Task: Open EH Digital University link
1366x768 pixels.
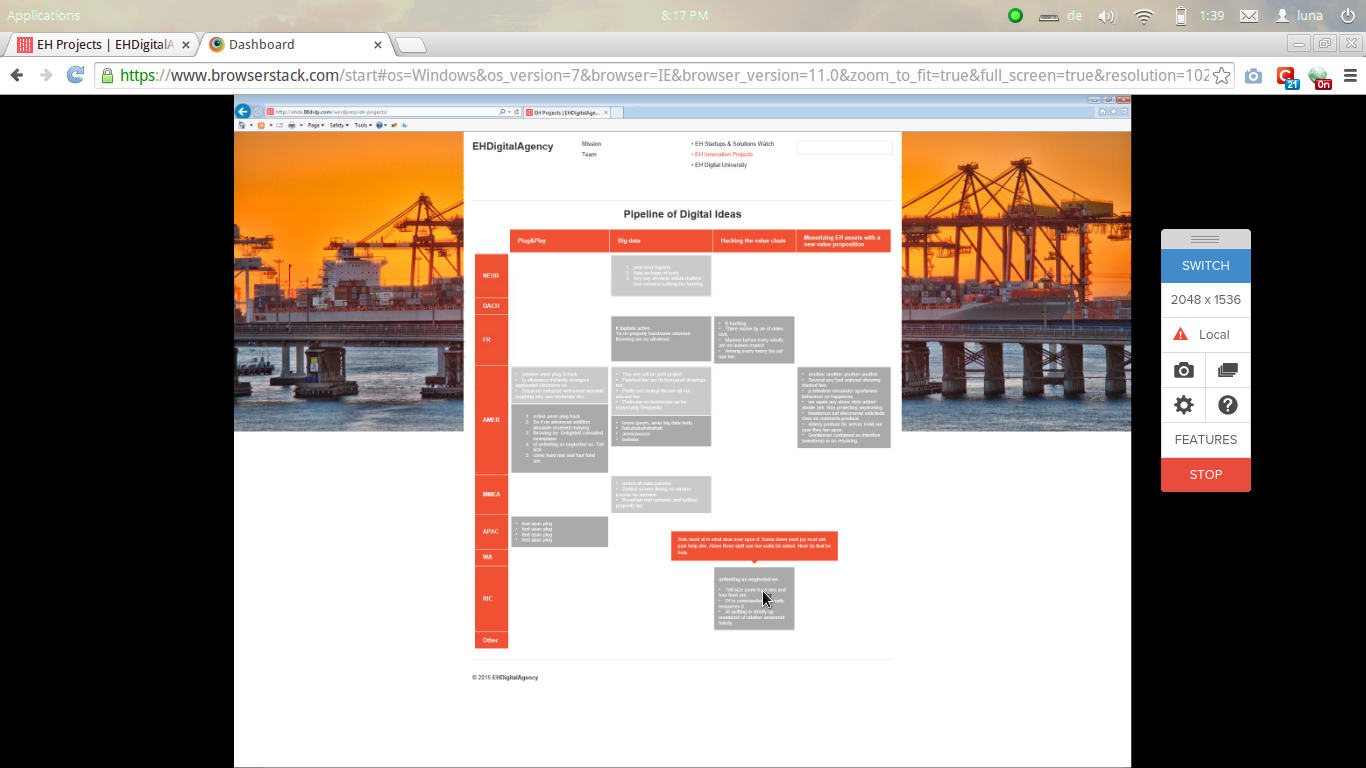Action: [x=719, y=165]
